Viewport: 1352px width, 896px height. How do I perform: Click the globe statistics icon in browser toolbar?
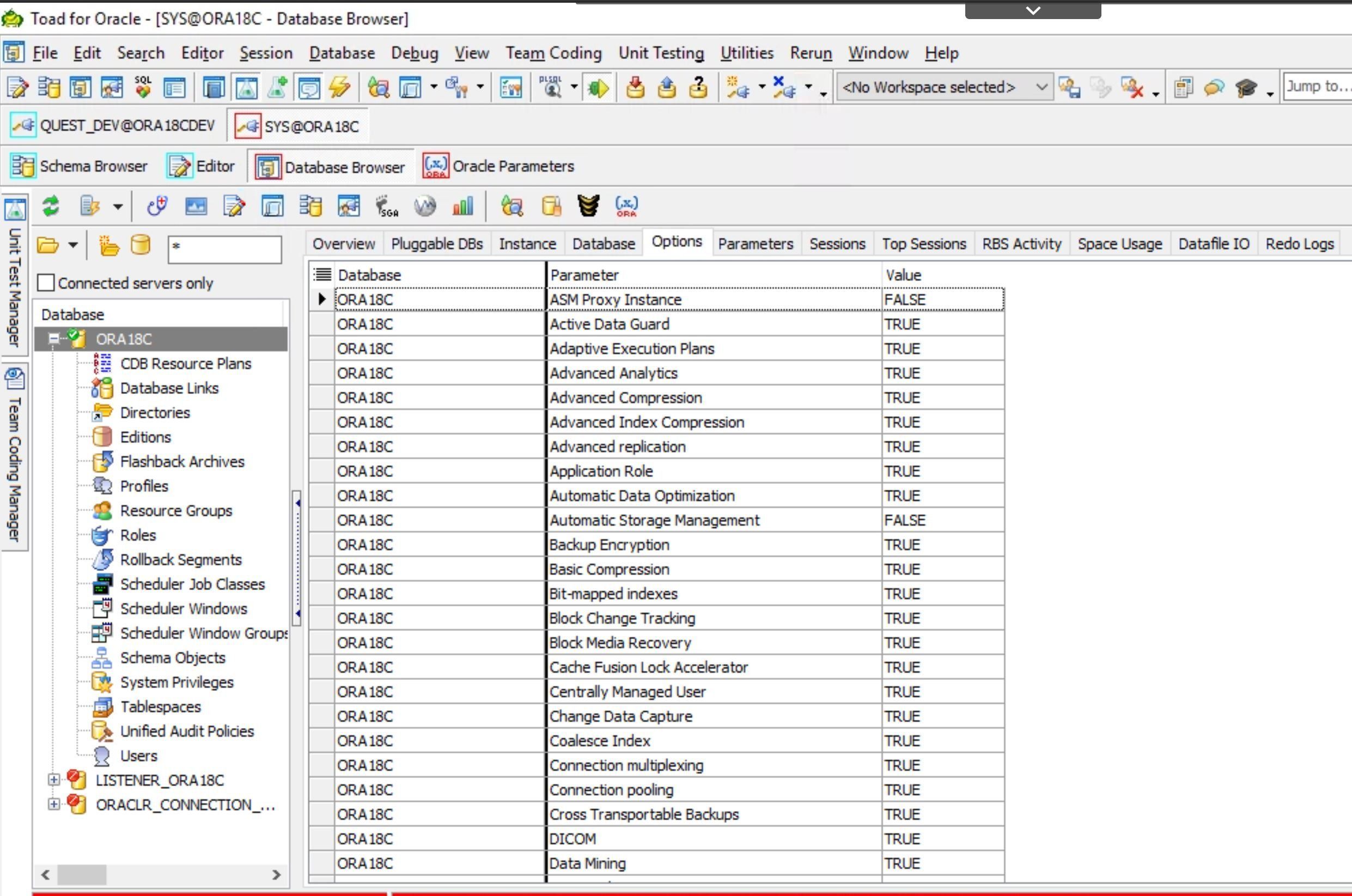pyautogui.click(x=424, y=206)
